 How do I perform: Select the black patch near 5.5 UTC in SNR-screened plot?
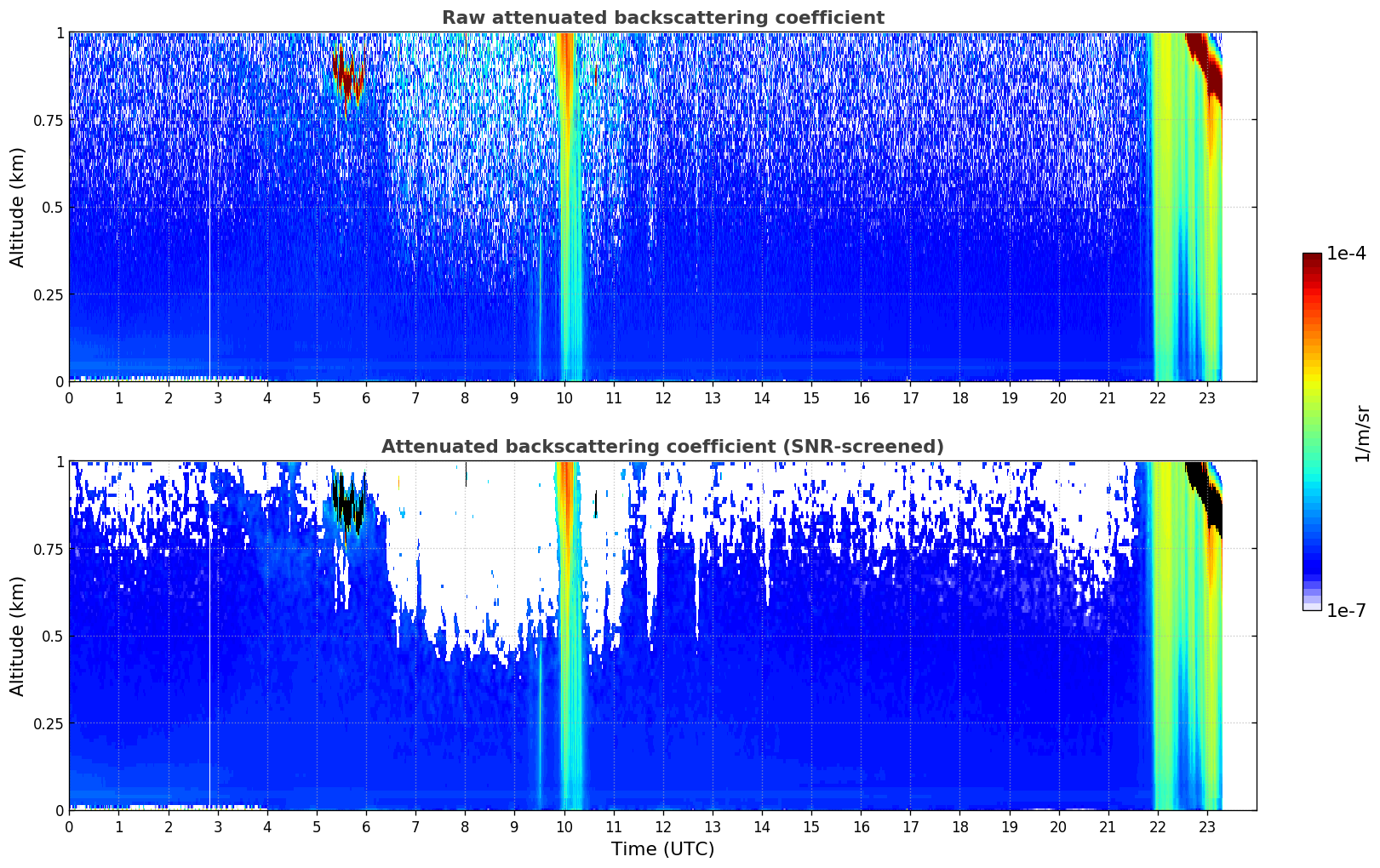pyautogui.click(x=348, y=502)
